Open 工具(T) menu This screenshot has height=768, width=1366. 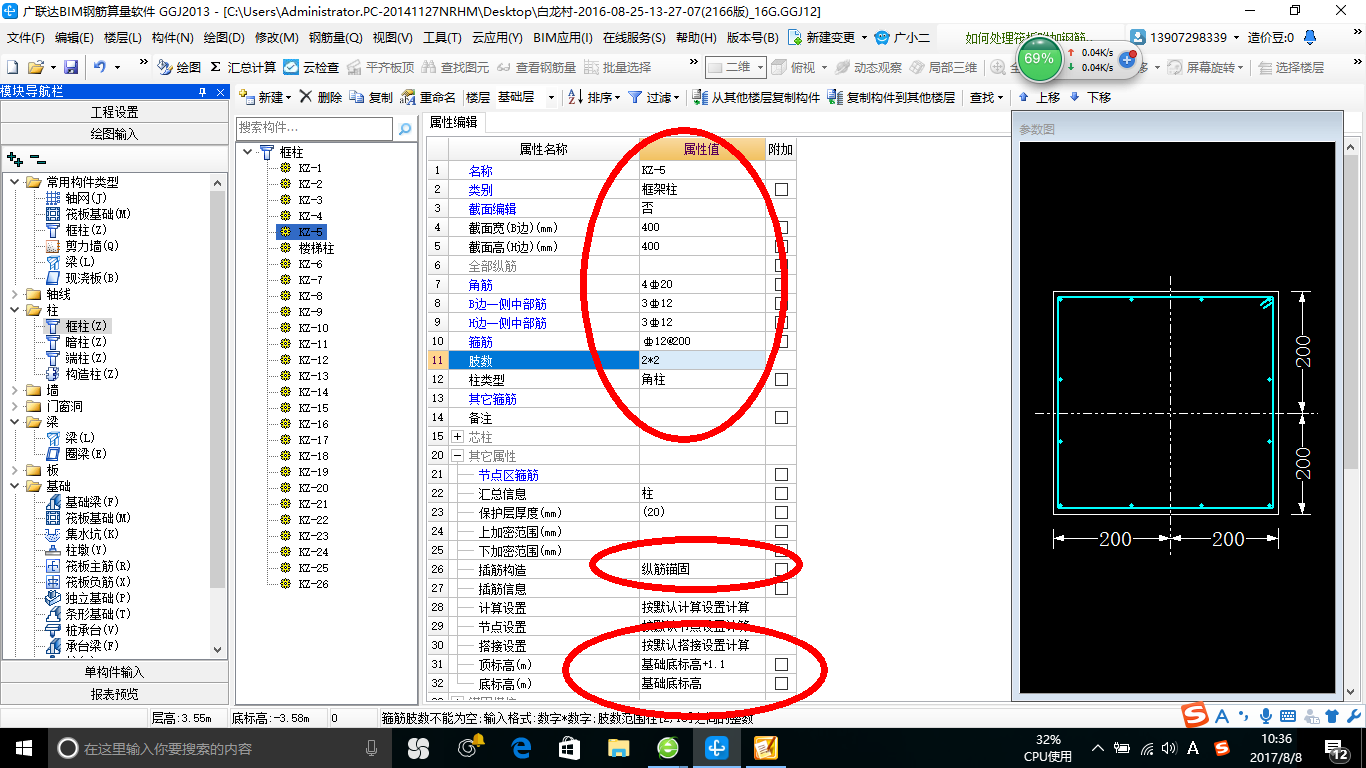pyautogui.click(x=442, y=38)
